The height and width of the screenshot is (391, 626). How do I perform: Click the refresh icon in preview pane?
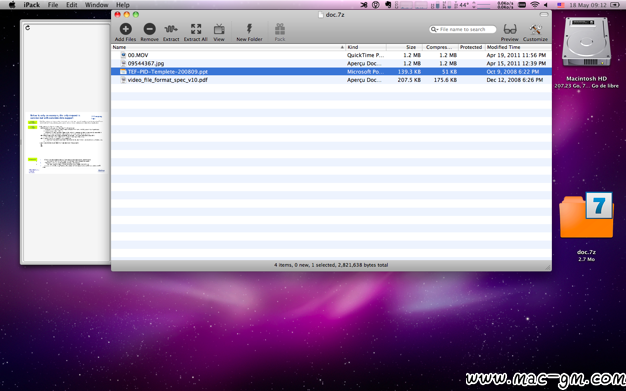coord(28,28)
